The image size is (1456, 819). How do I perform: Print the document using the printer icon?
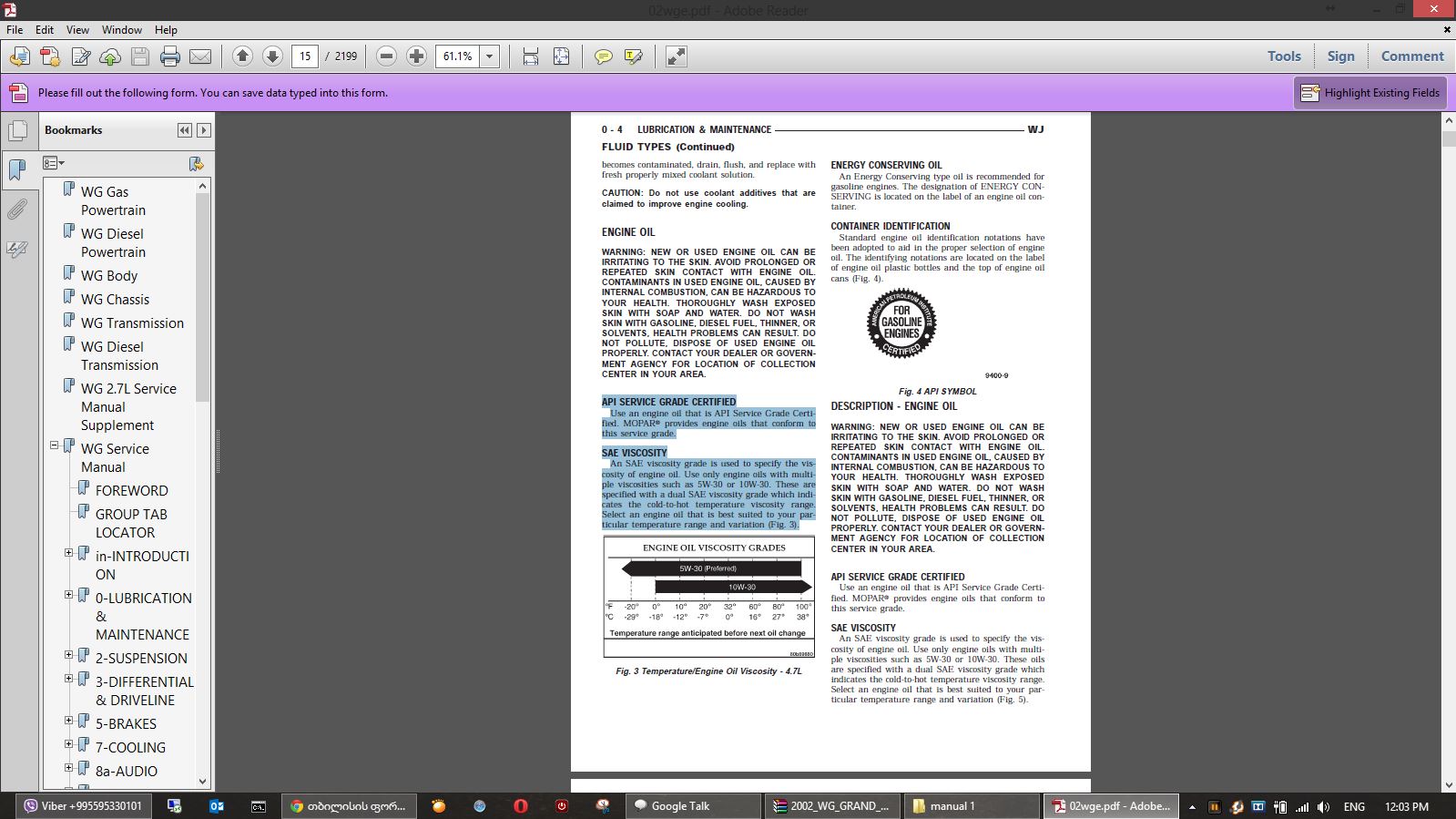click(170, 56)
